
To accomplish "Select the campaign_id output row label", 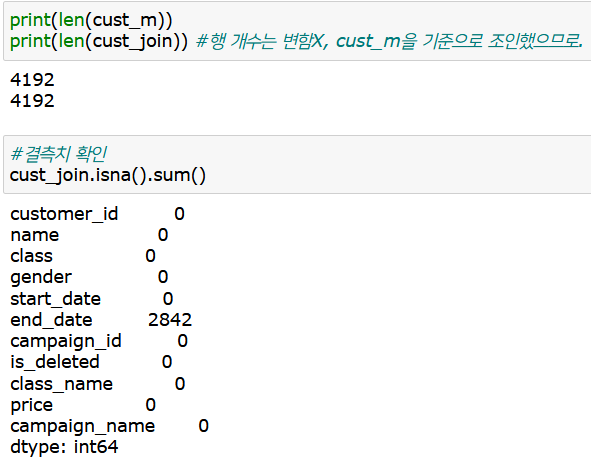I will coord(66,342).
